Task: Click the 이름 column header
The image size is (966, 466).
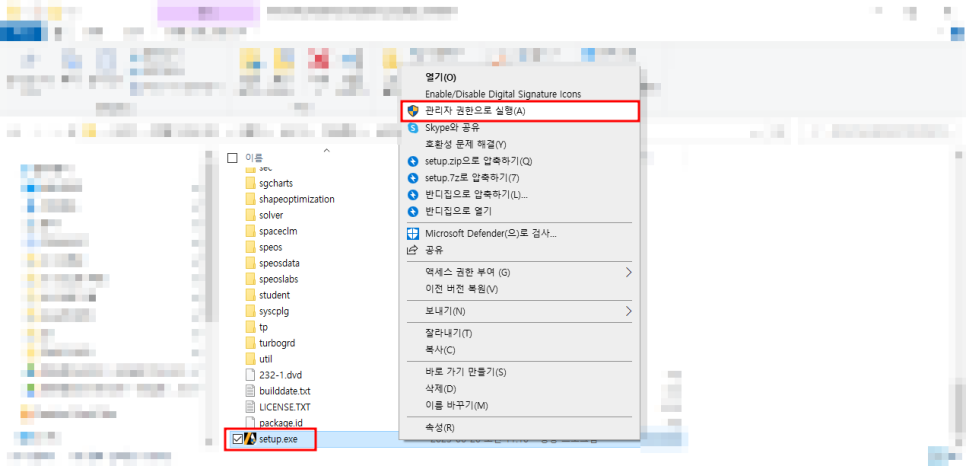Action: pos(254,158)
